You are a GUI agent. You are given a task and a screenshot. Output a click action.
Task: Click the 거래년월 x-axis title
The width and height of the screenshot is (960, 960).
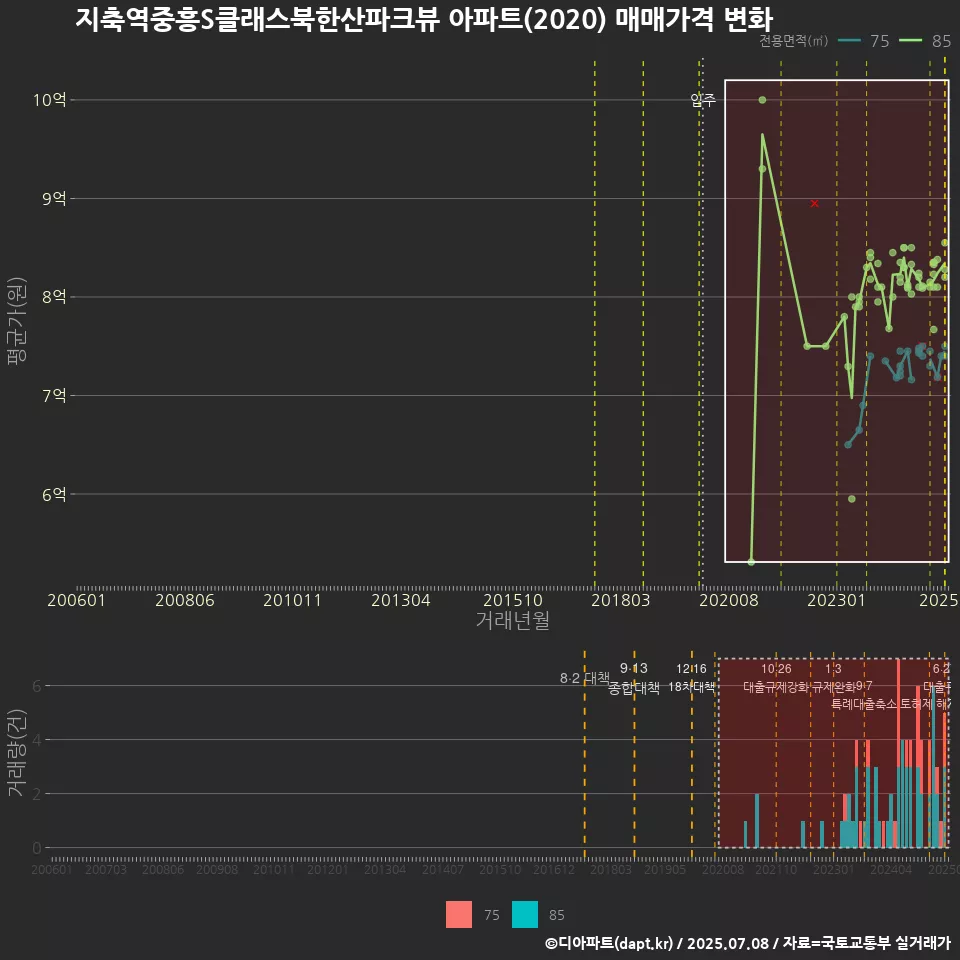click(x=512, y=620)
